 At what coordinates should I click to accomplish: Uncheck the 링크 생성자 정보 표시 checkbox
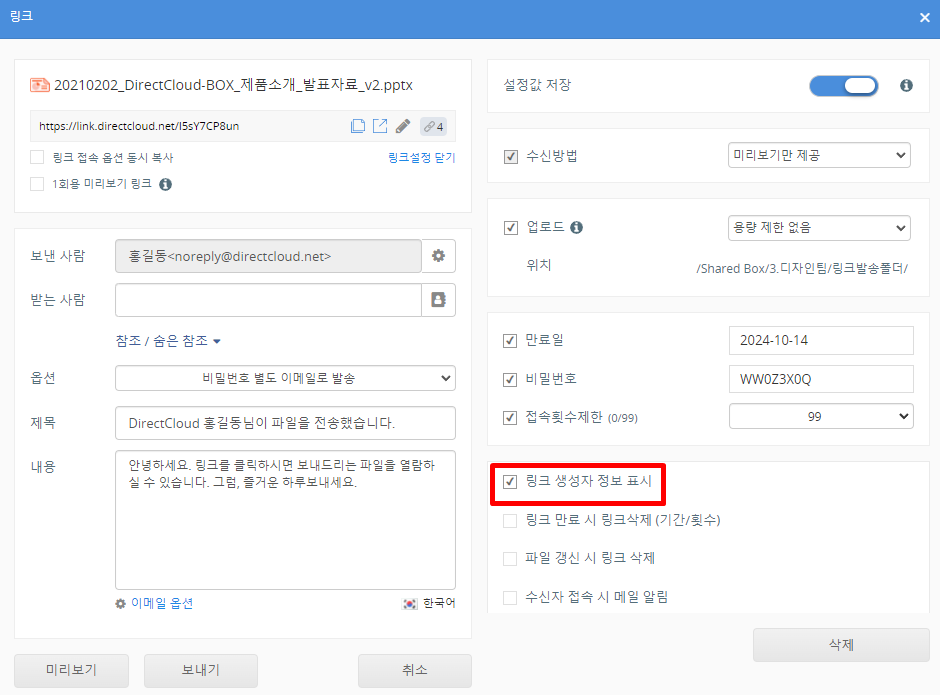click(x=510, y=482)
